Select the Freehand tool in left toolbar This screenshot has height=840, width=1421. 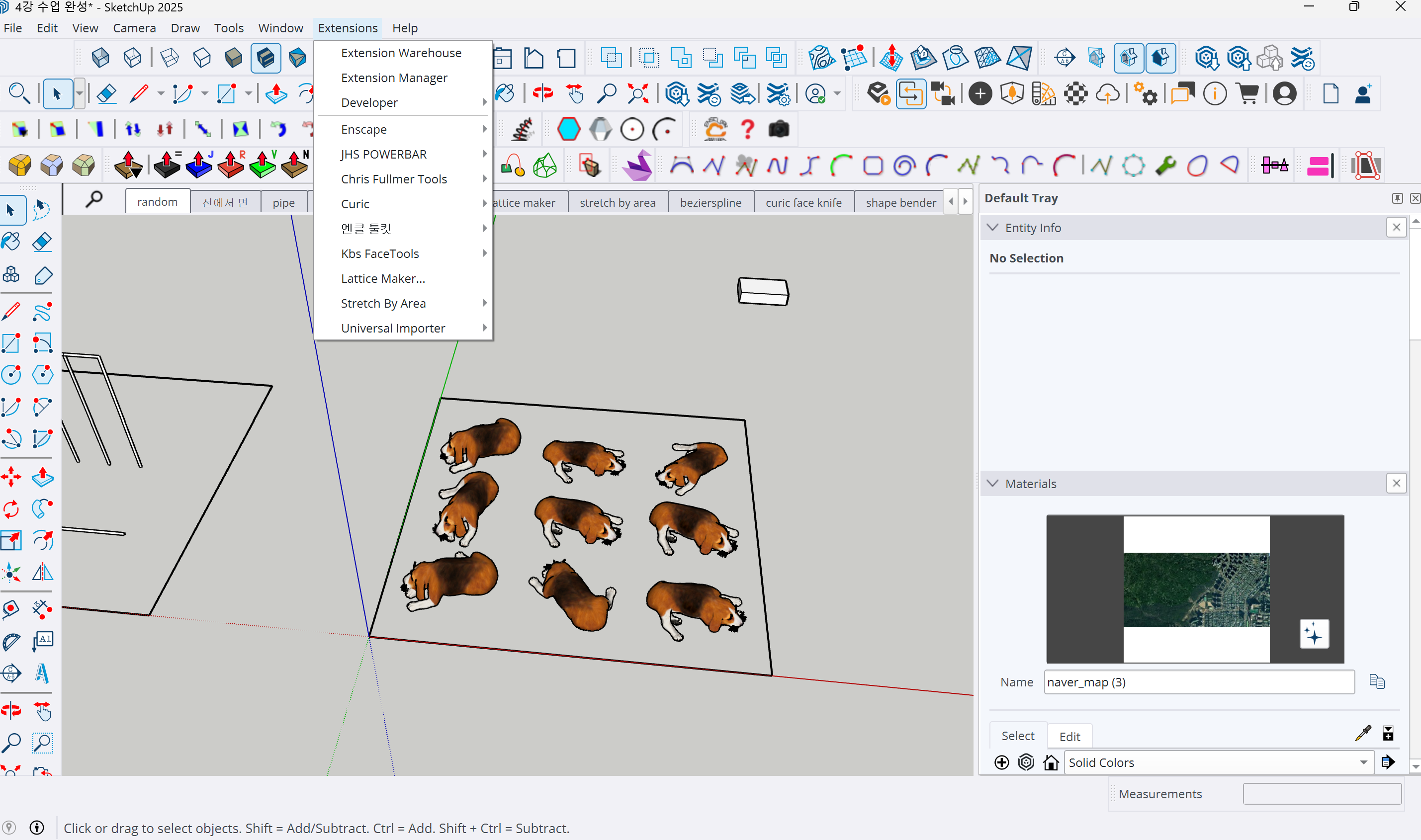pos(42,311)
